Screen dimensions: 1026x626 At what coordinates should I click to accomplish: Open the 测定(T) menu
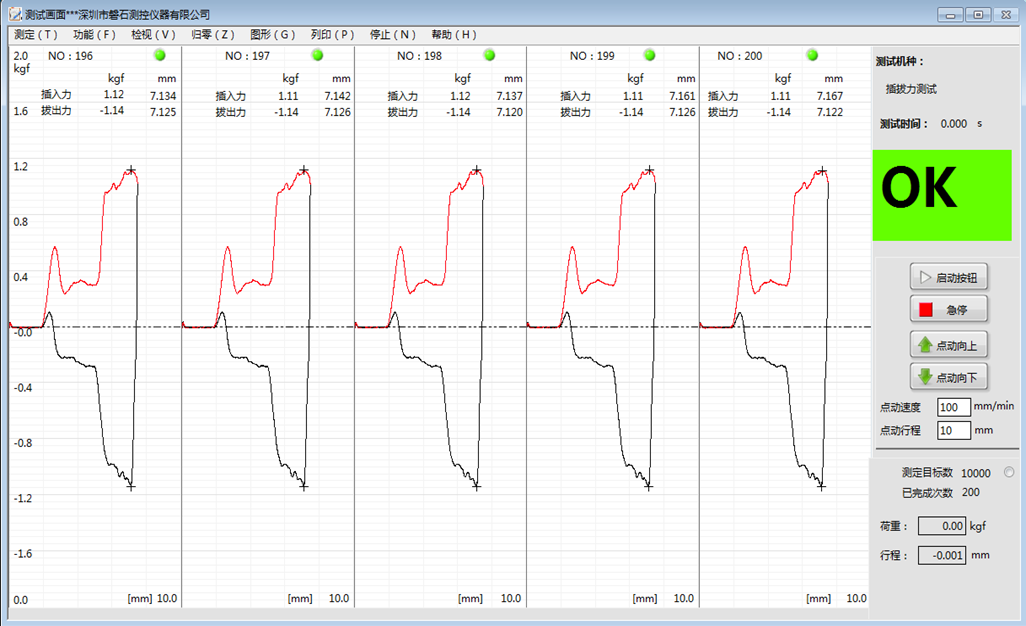pyautogui.click(x=36, y=34)
